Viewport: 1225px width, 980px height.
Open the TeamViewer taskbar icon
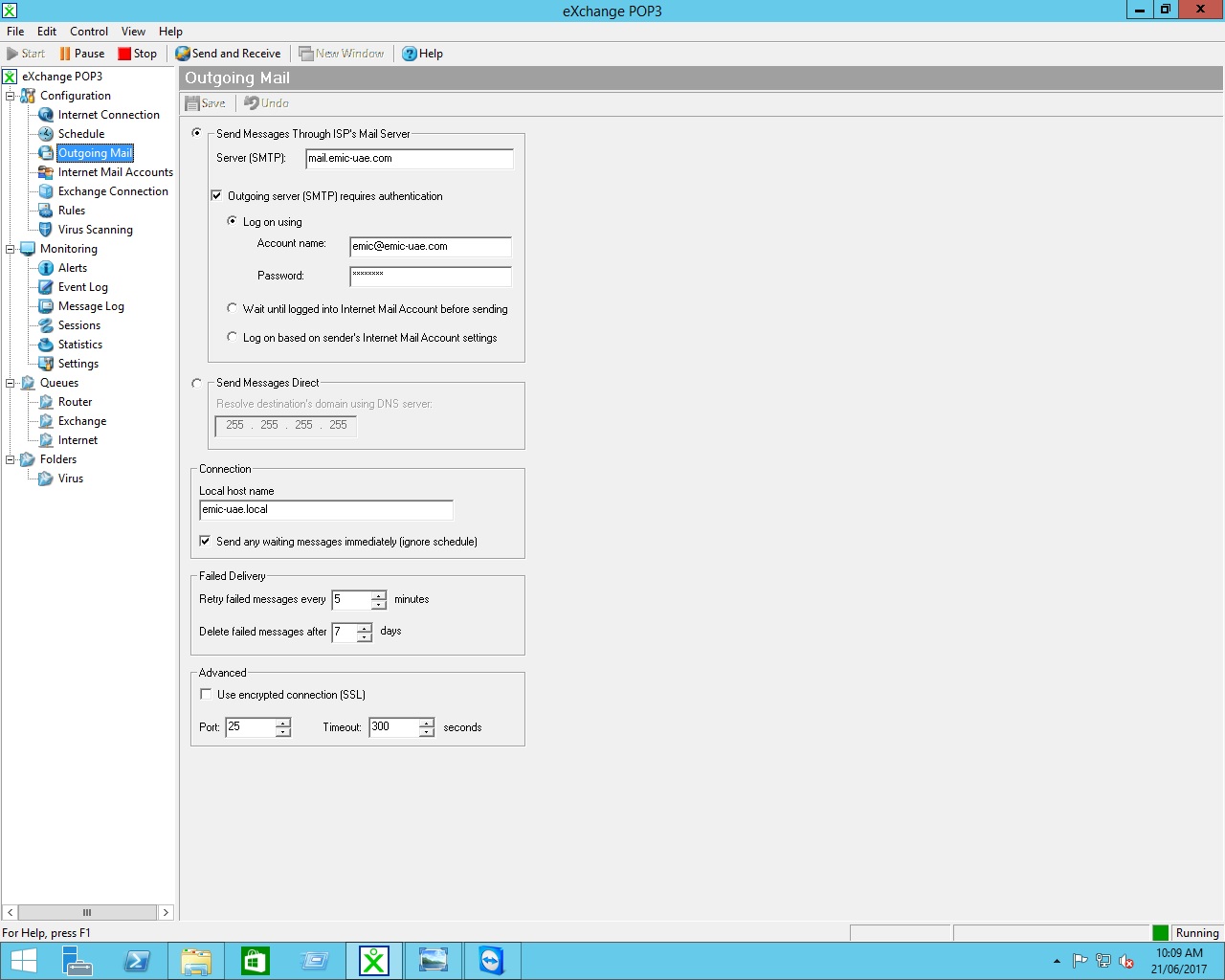pyautogui.click(x=492, y=961)
